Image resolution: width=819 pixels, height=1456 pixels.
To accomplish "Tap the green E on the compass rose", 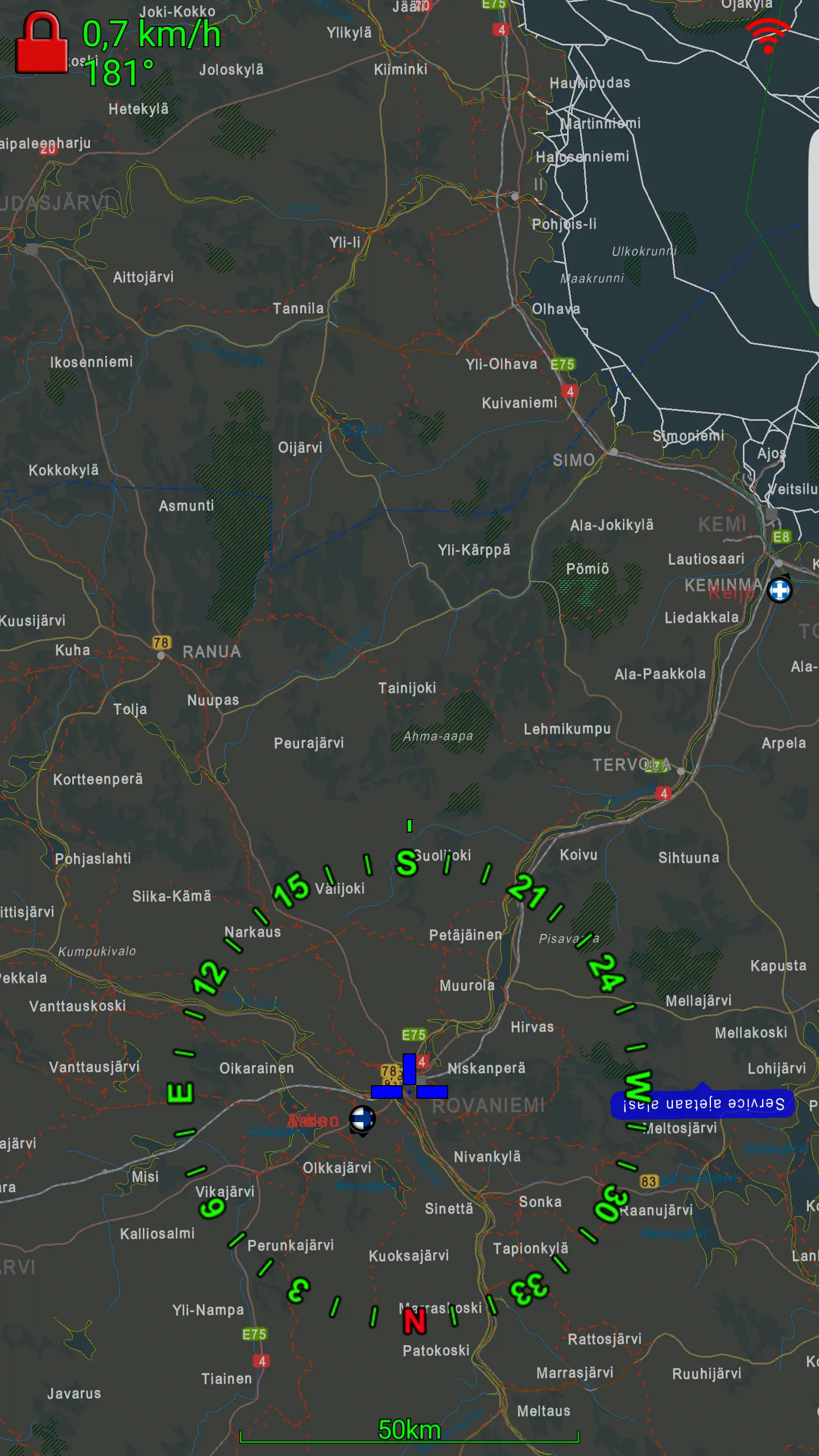I will click(x=180, y=1092).
